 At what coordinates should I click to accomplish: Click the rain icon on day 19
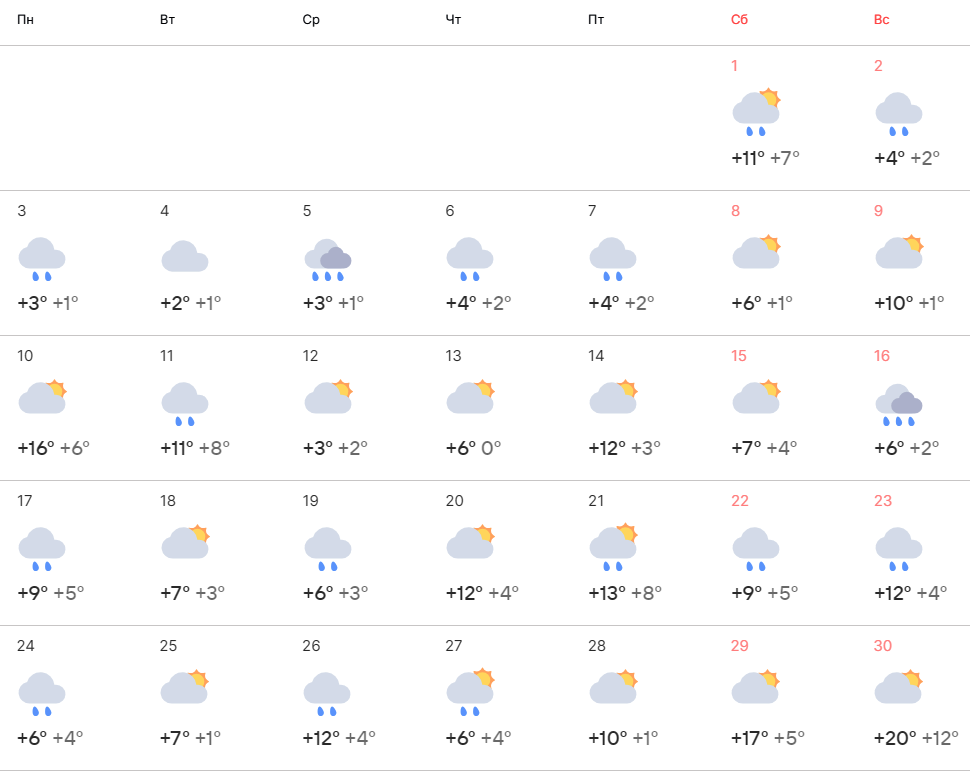328,548
